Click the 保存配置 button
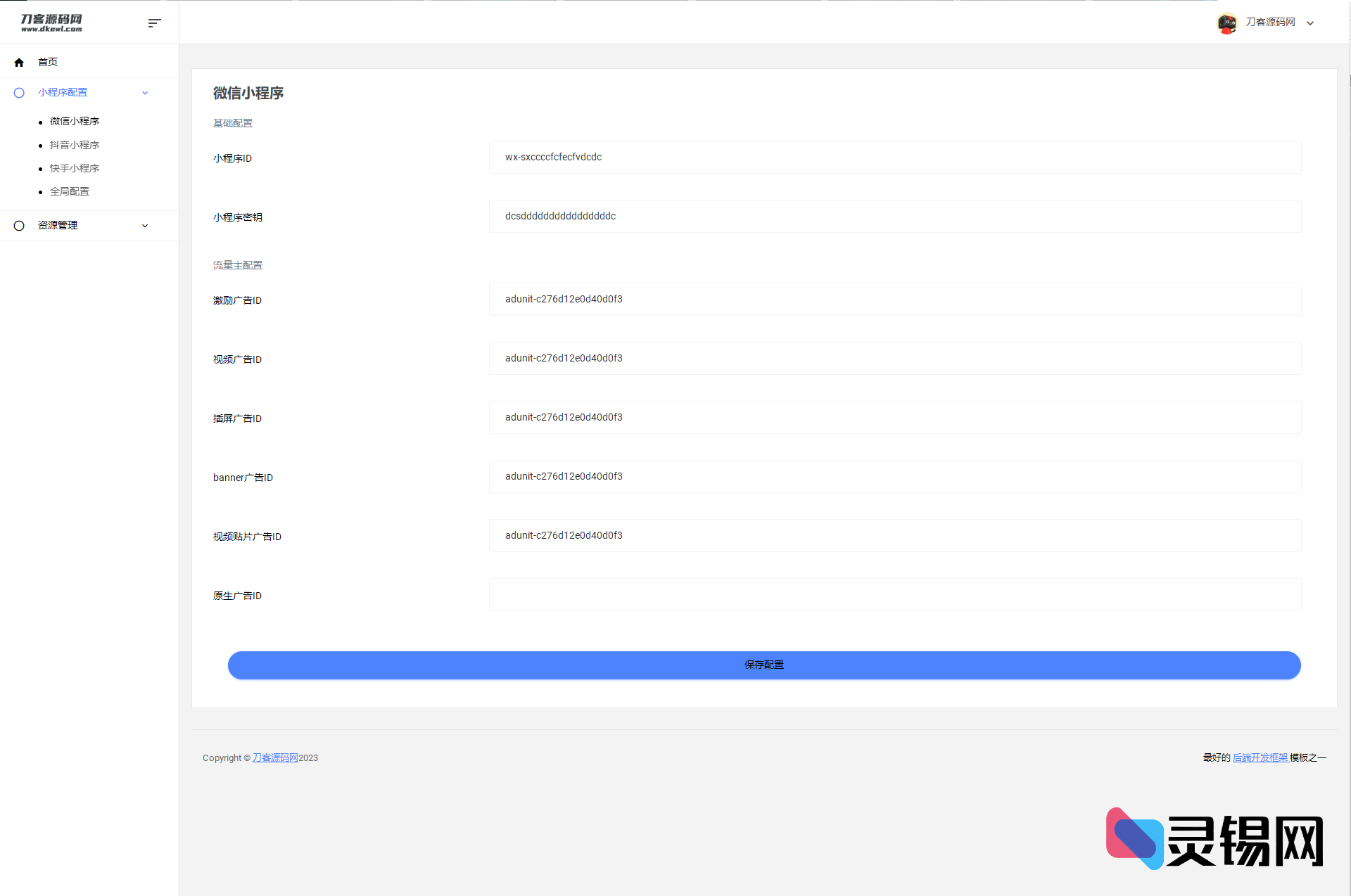The height and width of the screenshot is (896, 1351). pyautogui.click(x=764, y=665)
